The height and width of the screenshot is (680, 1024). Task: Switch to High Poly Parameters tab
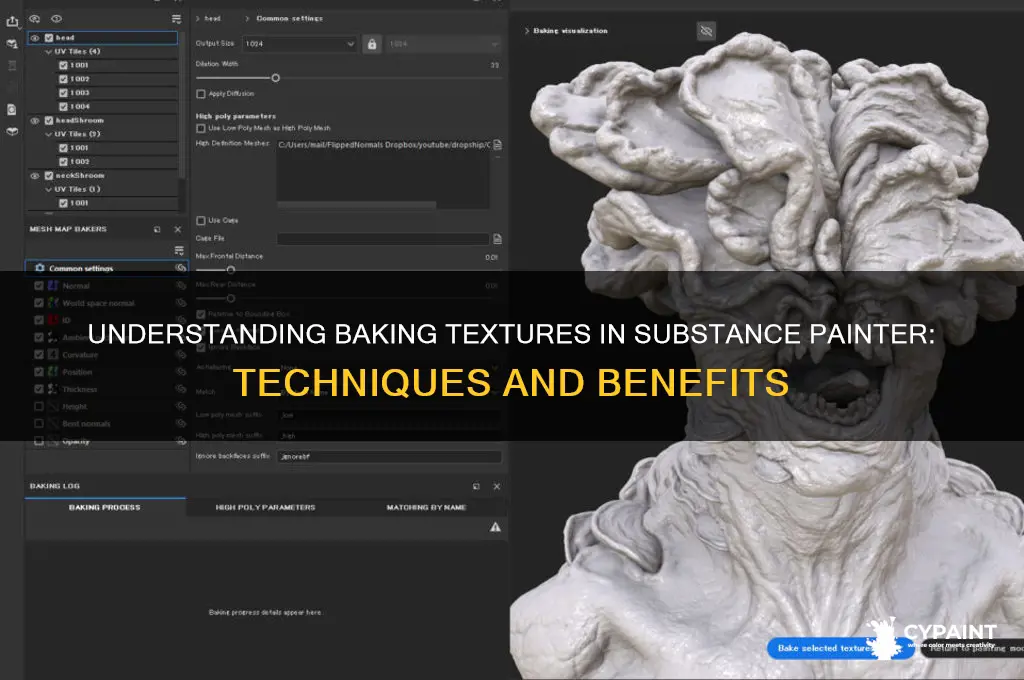tap(265, 508)
